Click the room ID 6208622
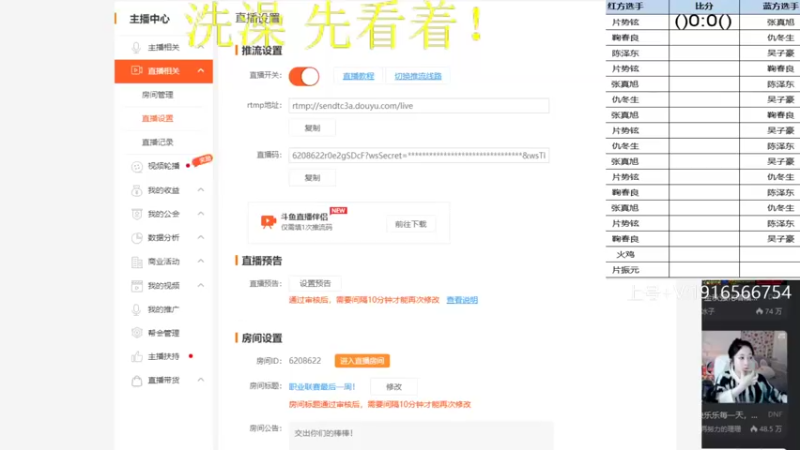800x450 pixels. pyautogui.click(x=305, y=361)
